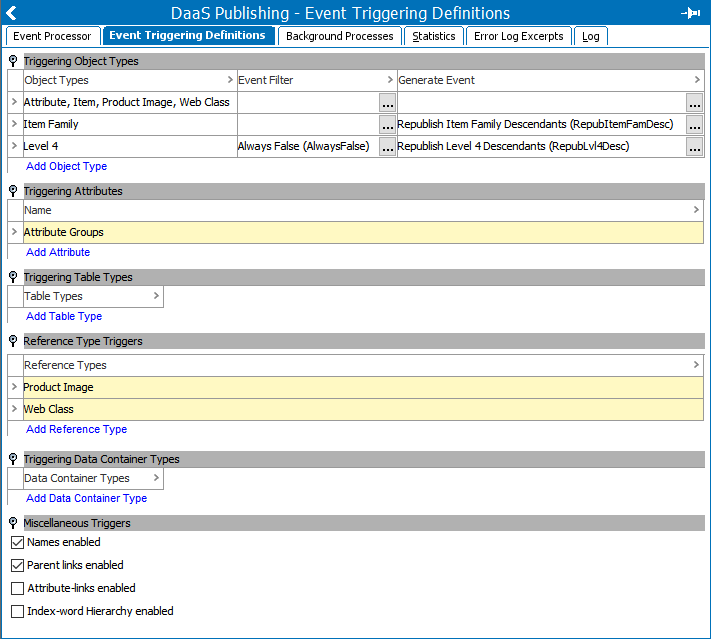Screen dimensions: 711x639
Task: Open Generate Event ellipsis for Attribute, Item row
Action: click(x=695, y=103)
